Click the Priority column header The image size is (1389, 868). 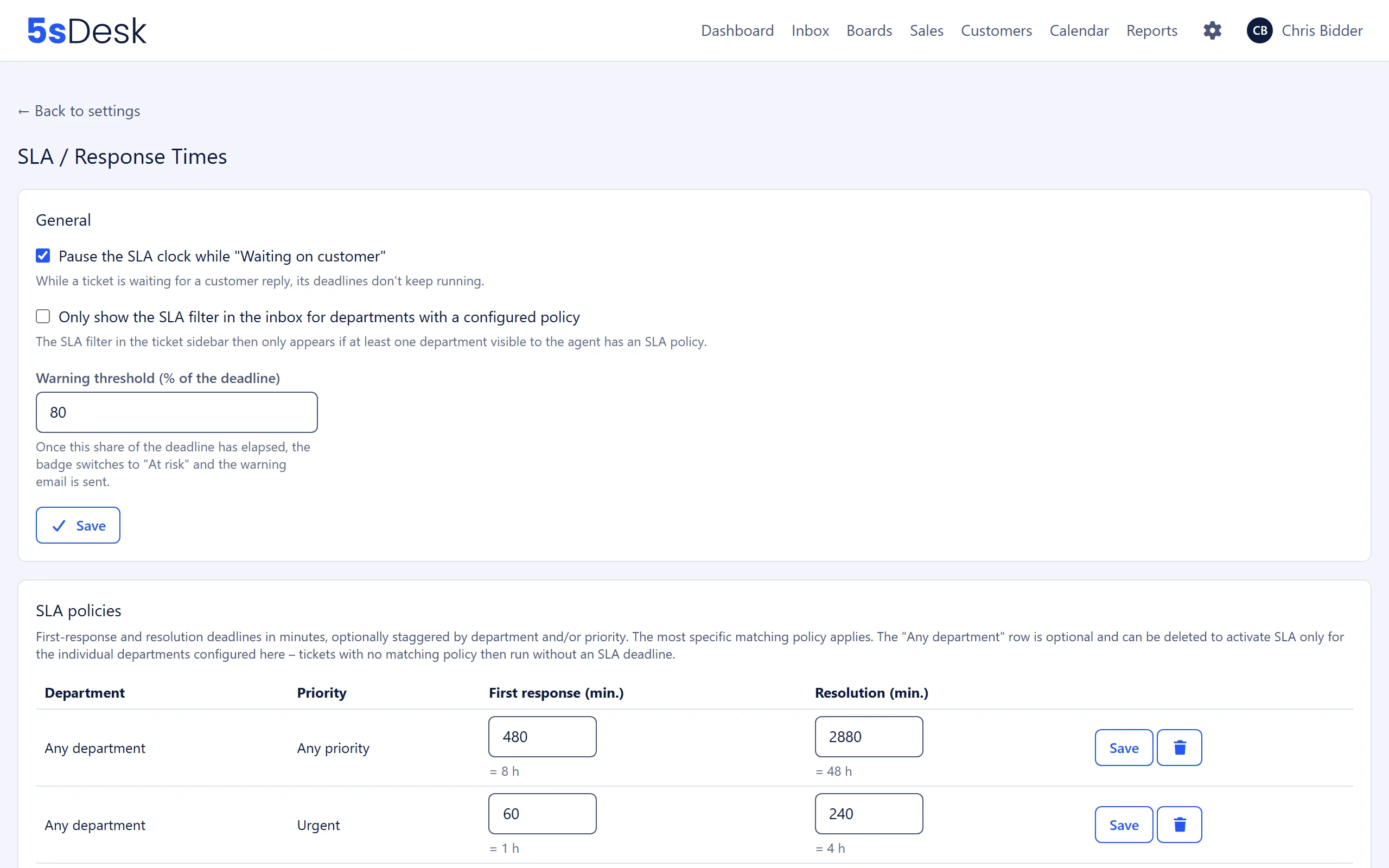[322, 693]
